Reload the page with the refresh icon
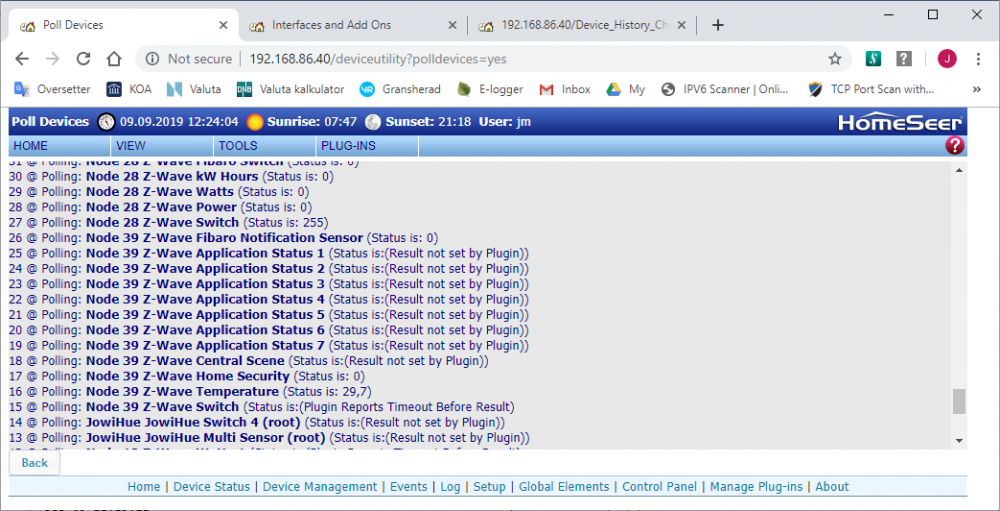 [84, 59]
